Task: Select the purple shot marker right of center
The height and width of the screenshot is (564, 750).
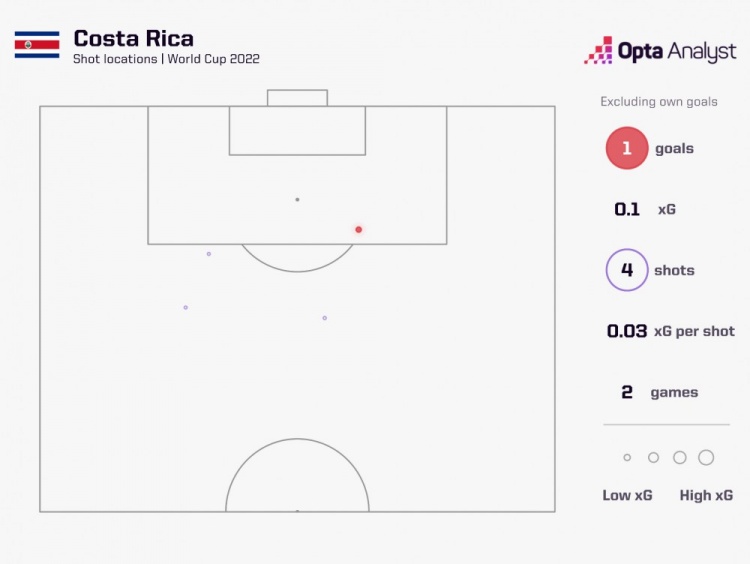Action: [x=324, y=318]
